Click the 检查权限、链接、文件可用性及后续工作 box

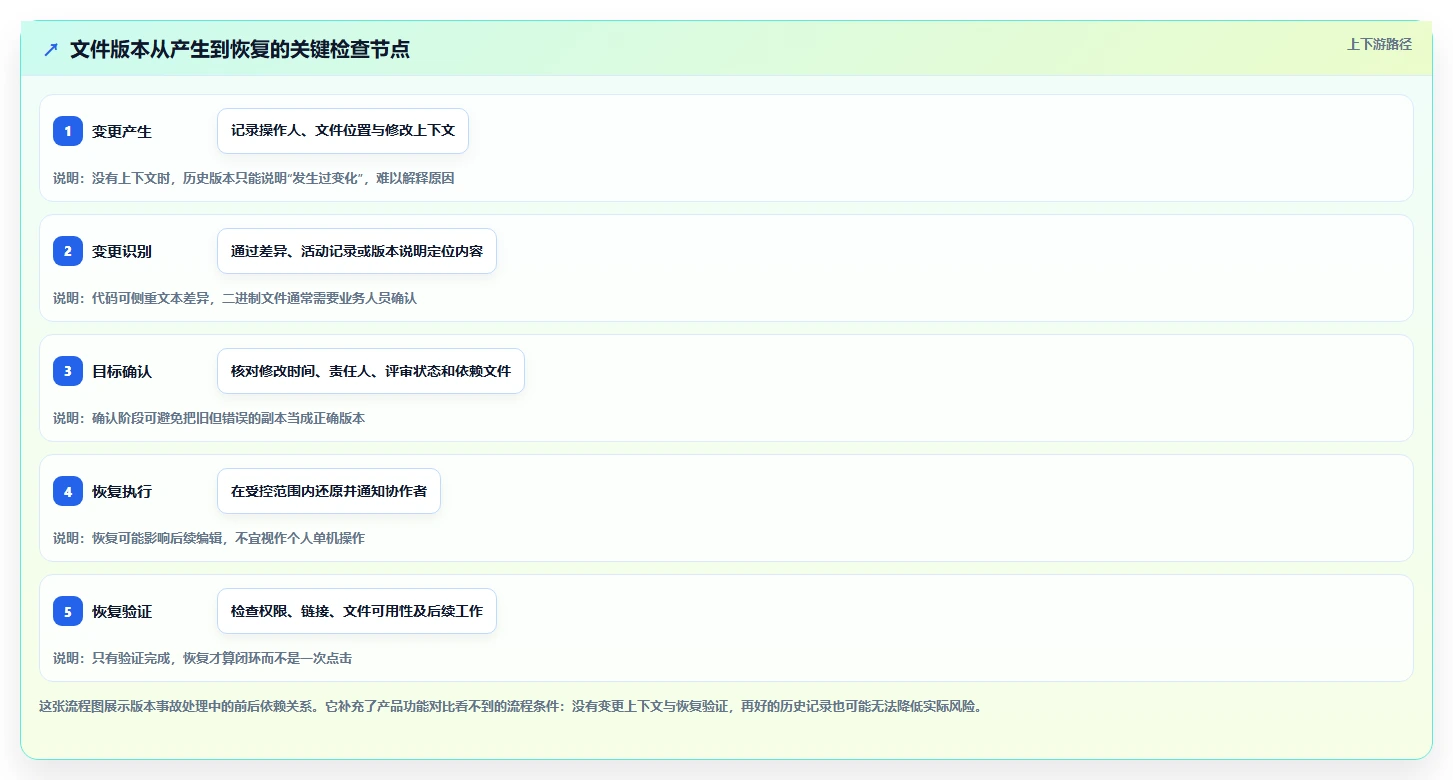click(357, 611)
